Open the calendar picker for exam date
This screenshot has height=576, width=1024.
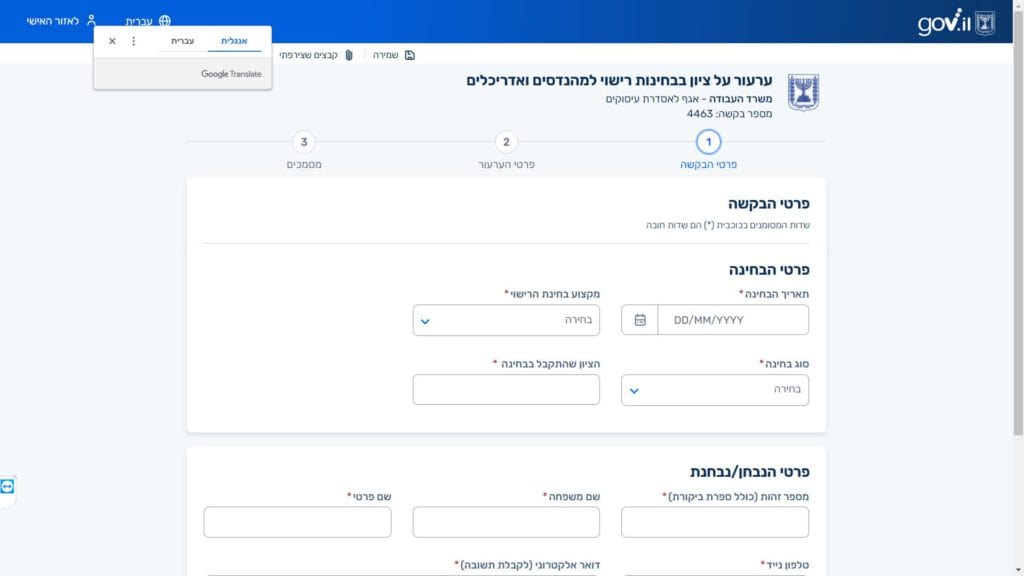tap(640, 320)
